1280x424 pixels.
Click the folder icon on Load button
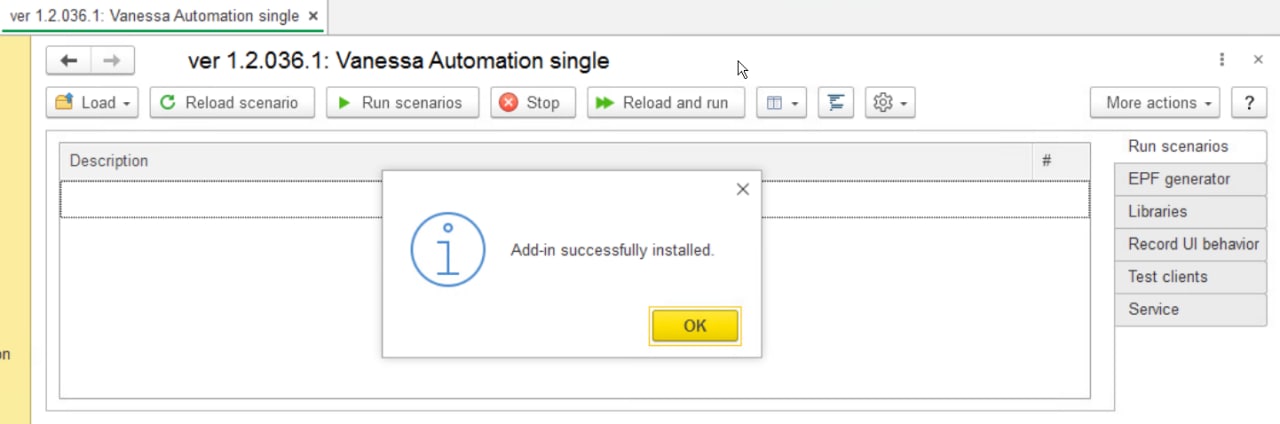pos(64,102)
